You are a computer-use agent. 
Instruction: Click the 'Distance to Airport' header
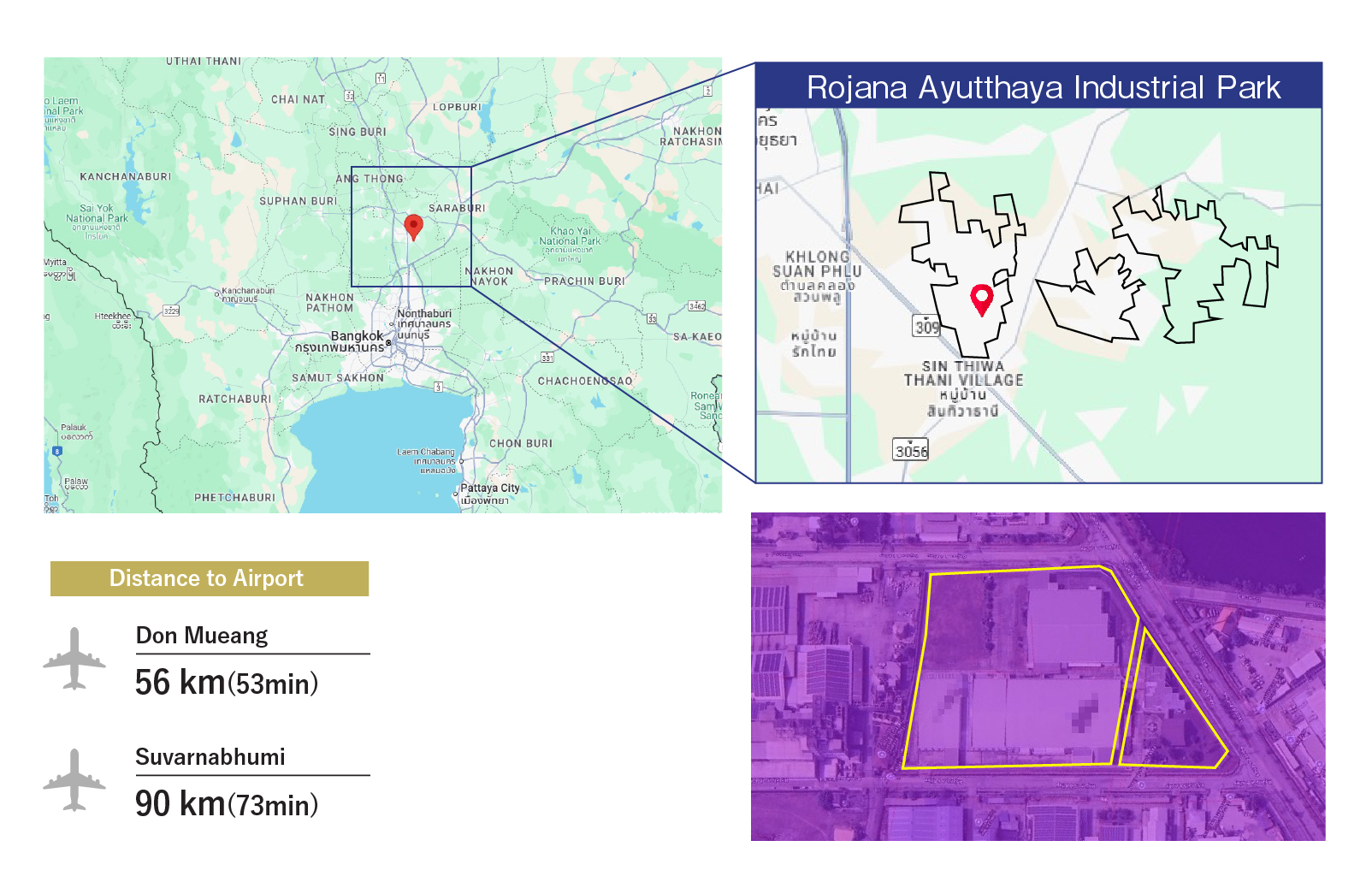click(x=210, y=578)
